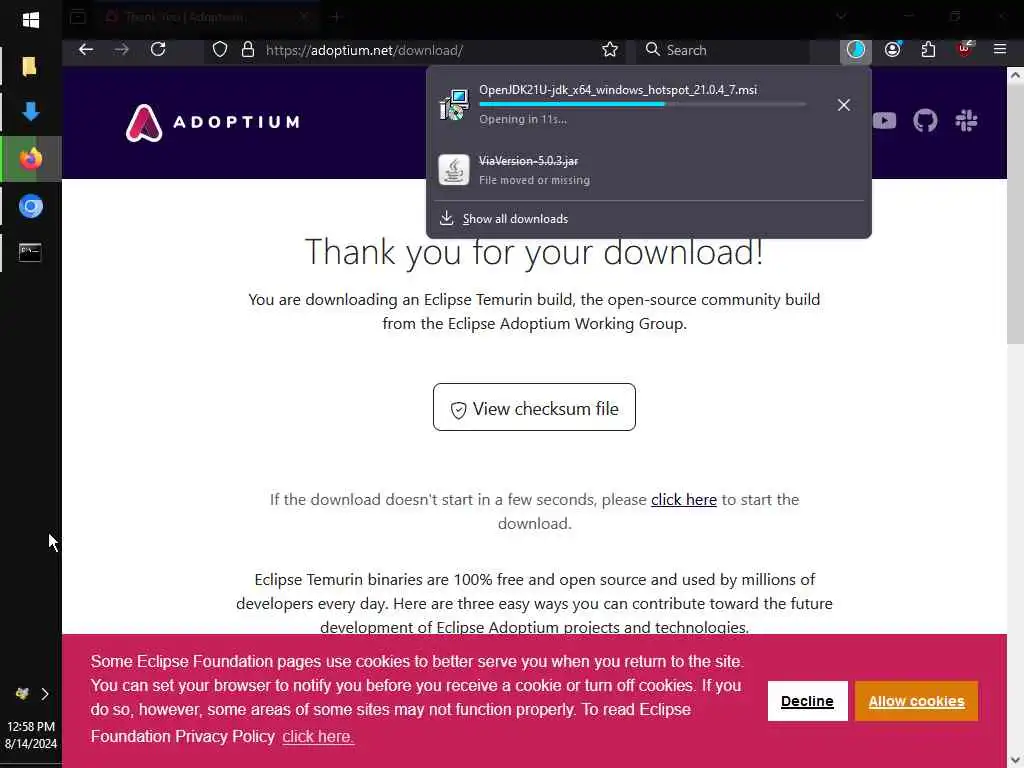Reload the Adoptium page
The height and width of the screenshot is (768, 1024).
[158, 50]
